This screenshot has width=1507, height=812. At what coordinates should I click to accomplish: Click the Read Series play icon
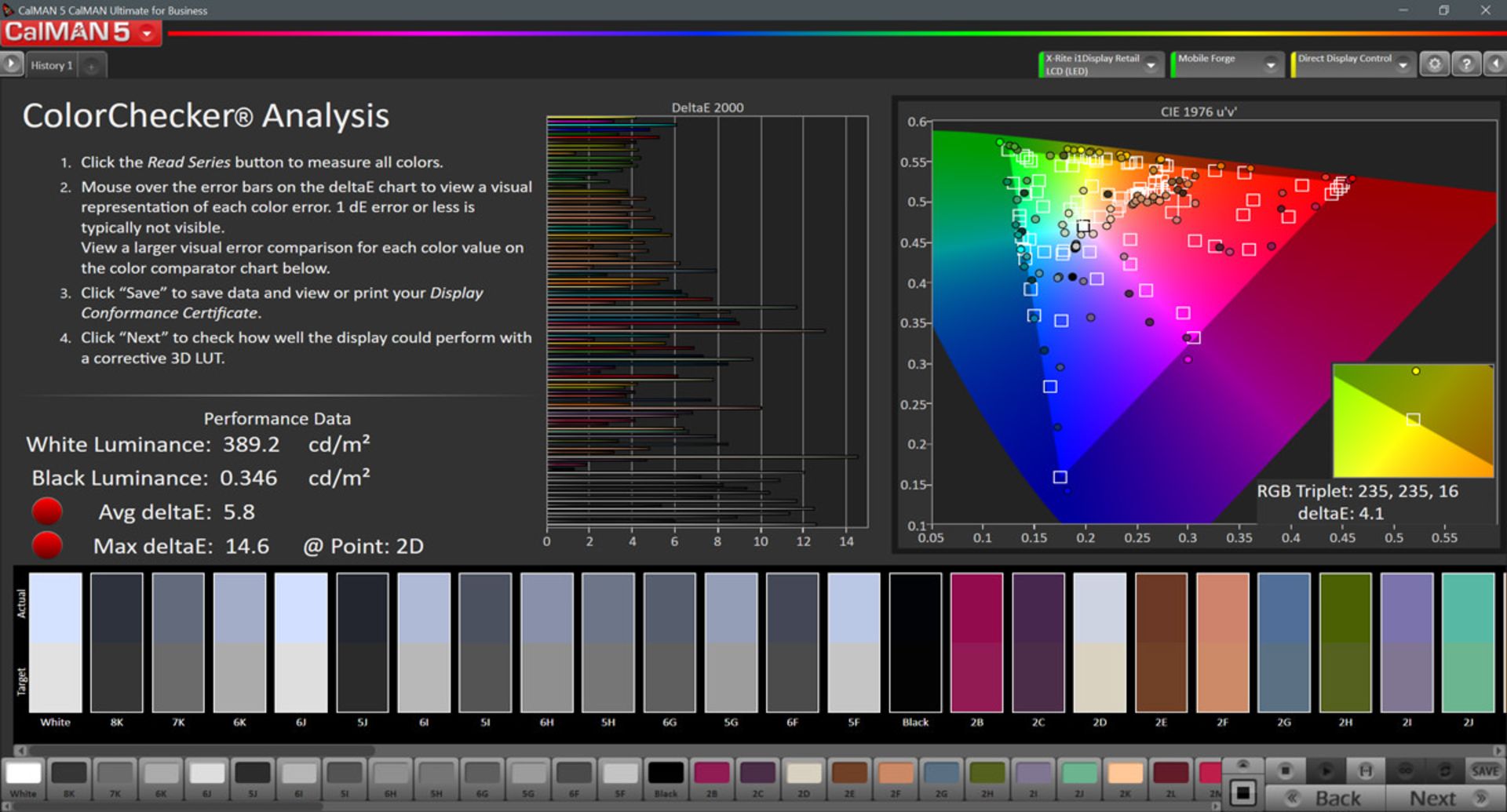click(1325, 770)
